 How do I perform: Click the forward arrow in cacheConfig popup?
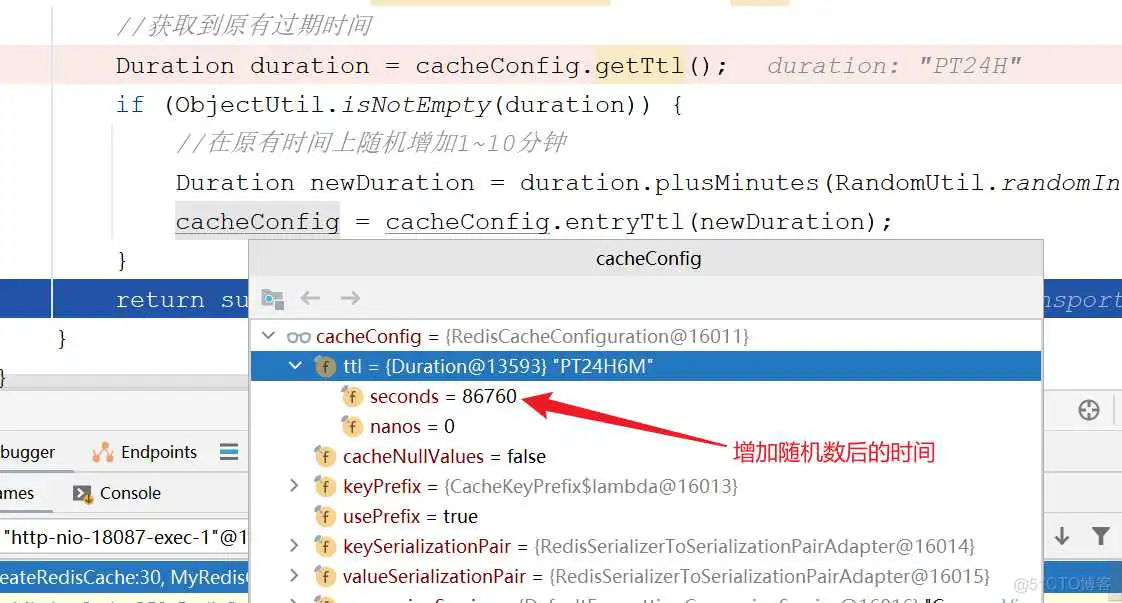click(x=350, y=298)
